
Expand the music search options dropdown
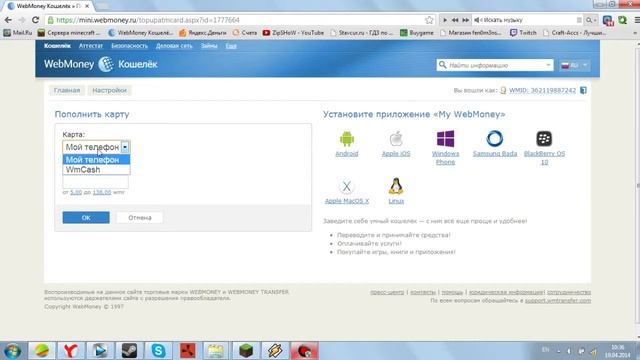[591, 20]
